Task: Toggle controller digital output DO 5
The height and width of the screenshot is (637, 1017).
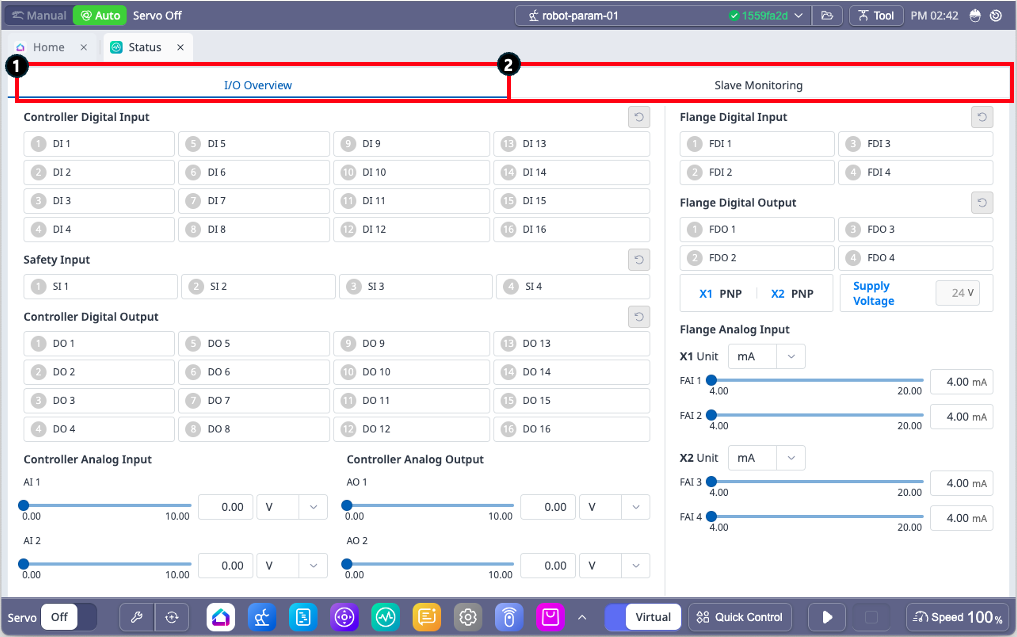Action: pos(253,343)
